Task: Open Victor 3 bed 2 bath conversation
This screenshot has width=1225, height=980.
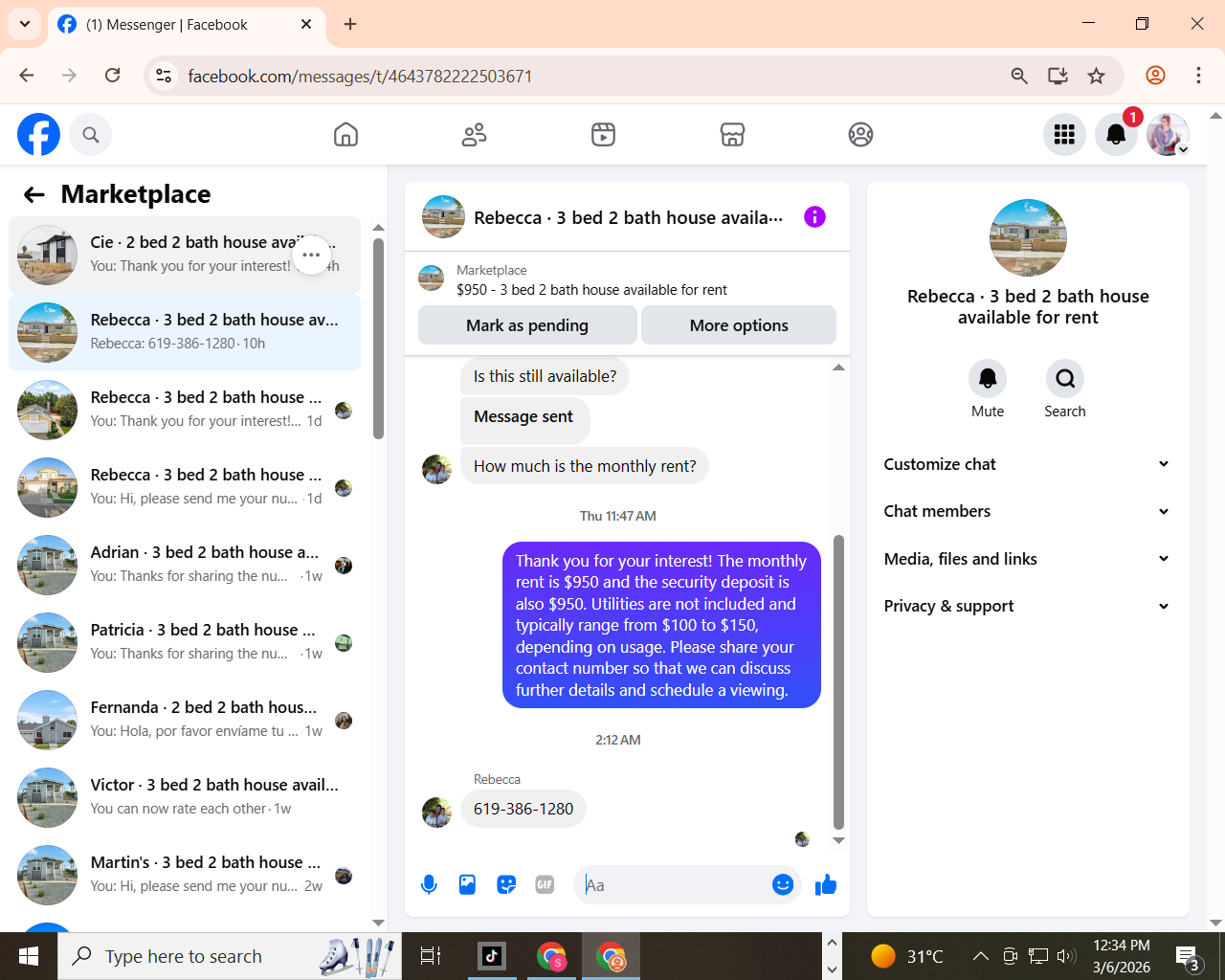Action: coord(185,797)
